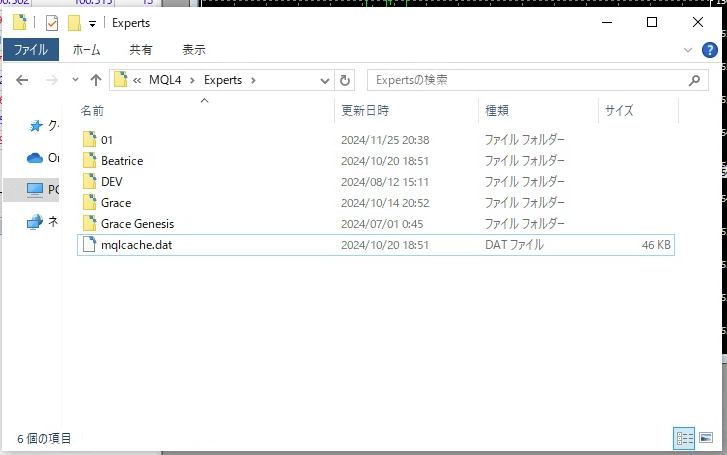Go up one folder level with up arrow
The width and height of the screenshot is (727, 455).
click(x=96, y=80)
